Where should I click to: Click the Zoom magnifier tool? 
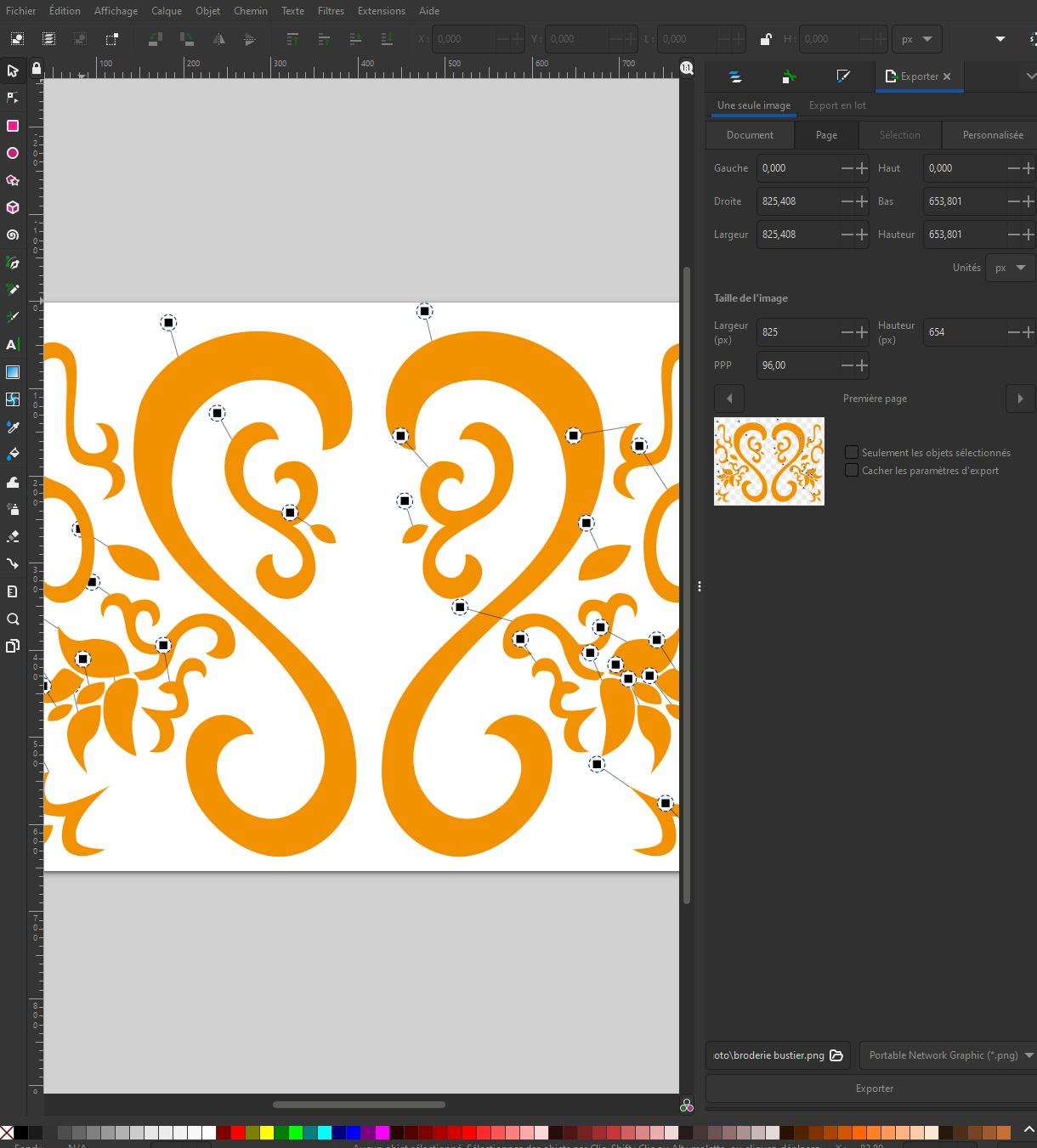[13, 619]
